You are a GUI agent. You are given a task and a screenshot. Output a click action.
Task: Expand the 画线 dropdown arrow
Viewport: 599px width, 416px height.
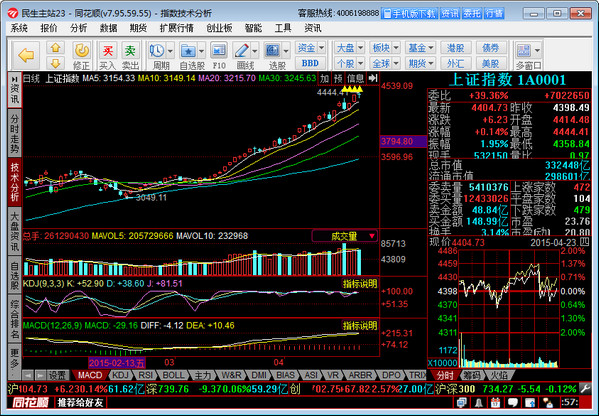[255, 51]
